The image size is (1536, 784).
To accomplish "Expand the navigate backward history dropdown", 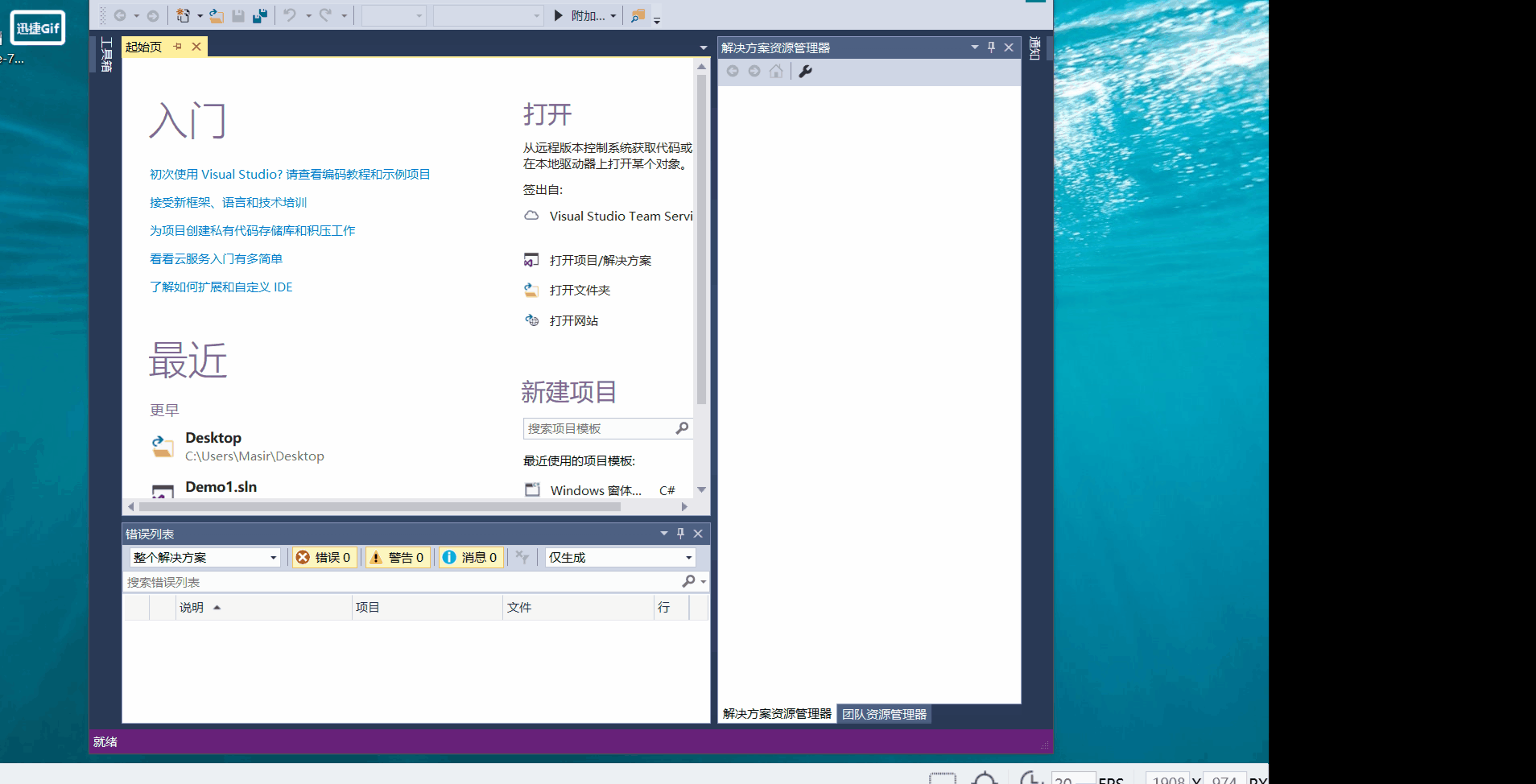I will 136,16.
